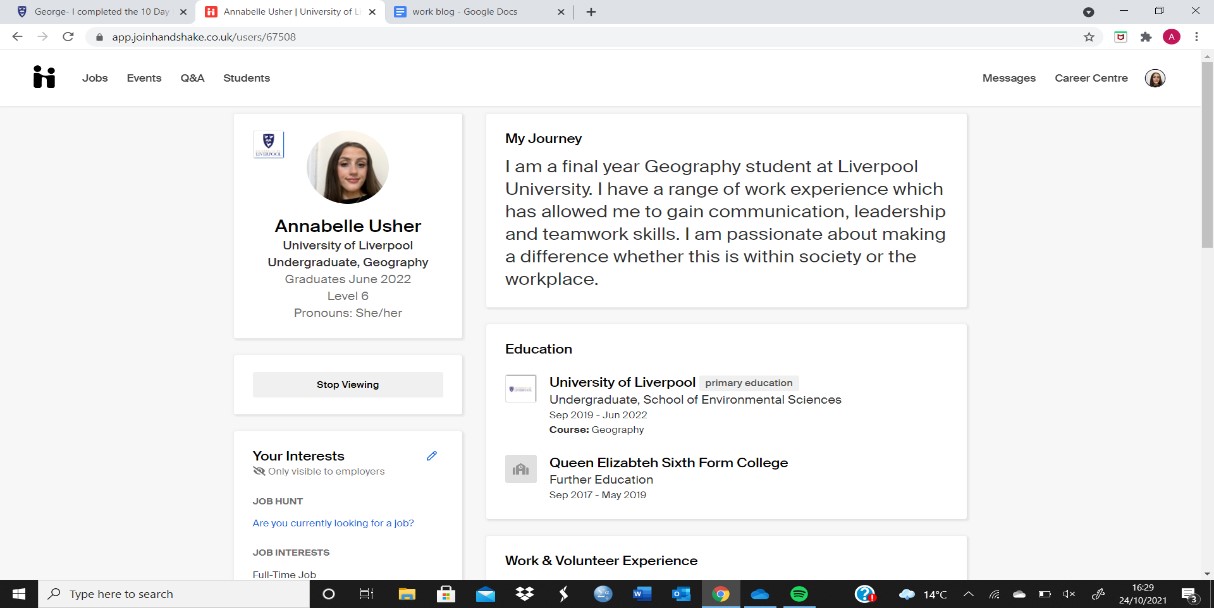The height and width of the screenshot is (608, 1214).
Task: Click the browser back arrow
Action: tap(17, 36)
